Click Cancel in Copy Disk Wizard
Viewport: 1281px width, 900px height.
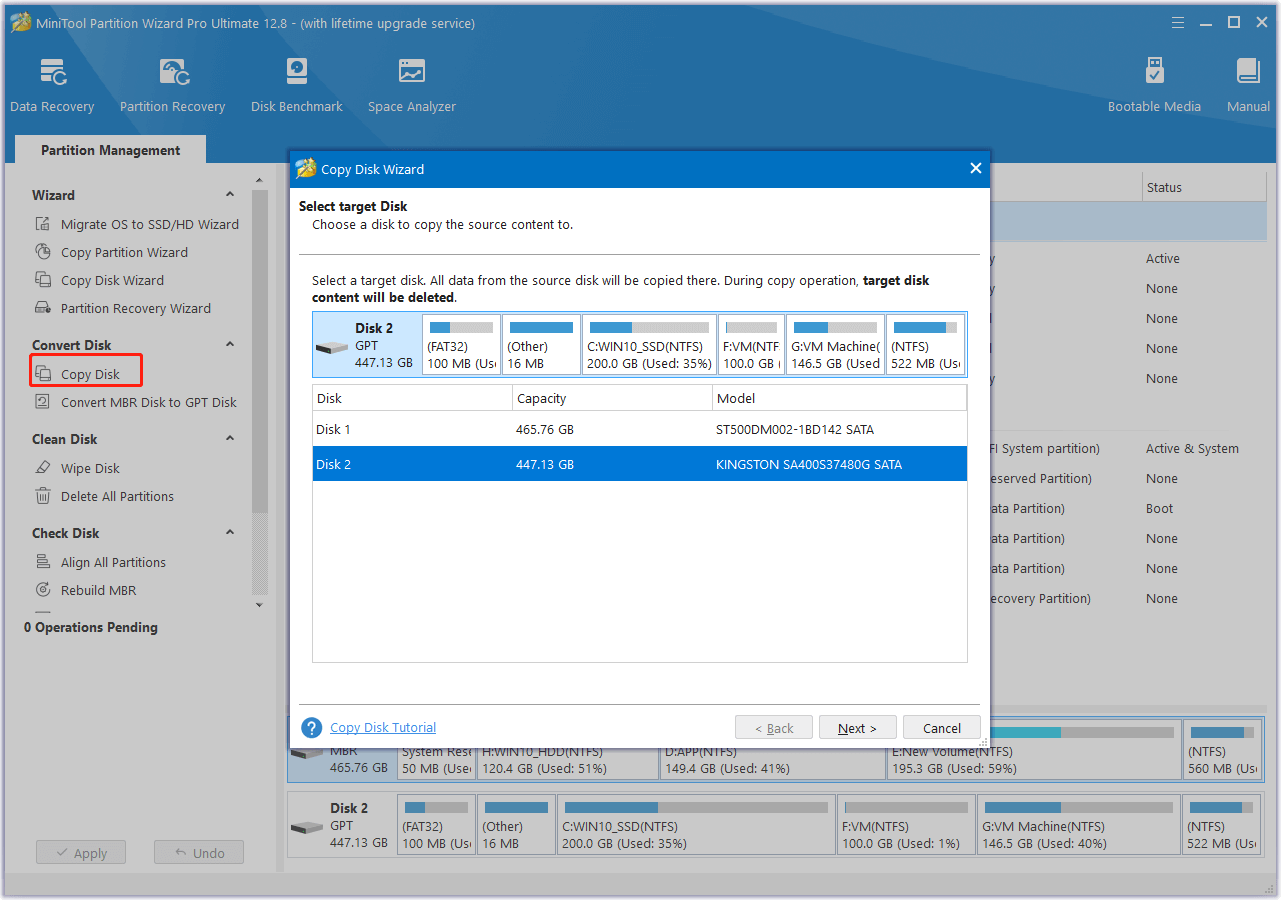click(942, 728)
